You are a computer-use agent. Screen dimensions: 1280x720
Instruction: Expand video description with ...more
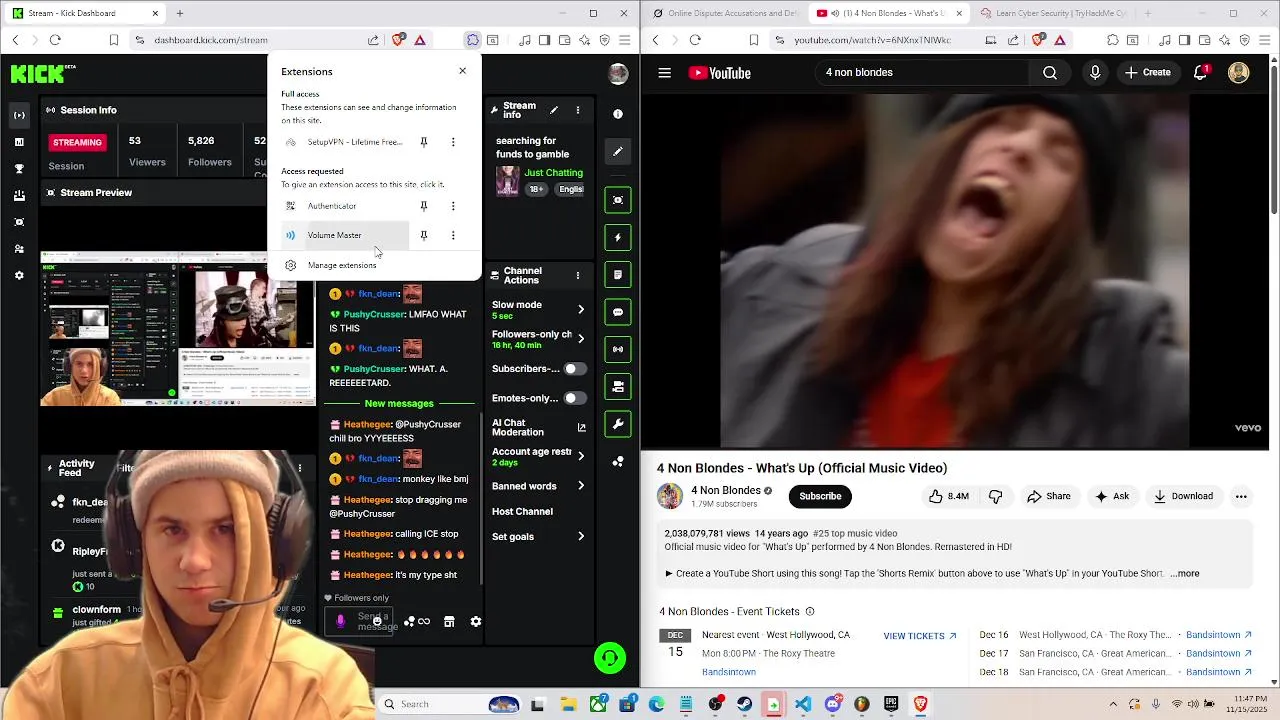pyautogui.click(x=1185, y=574)
